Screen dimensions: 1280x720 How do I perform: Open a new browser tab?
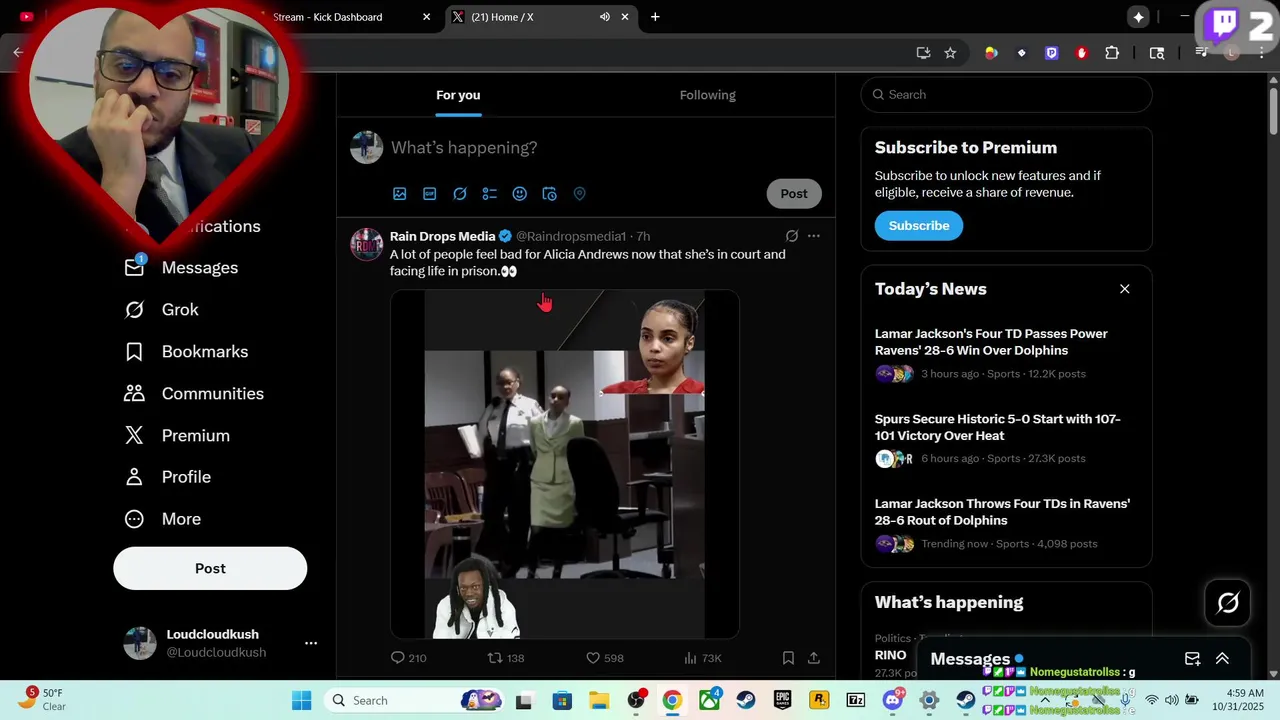point(655,17)
